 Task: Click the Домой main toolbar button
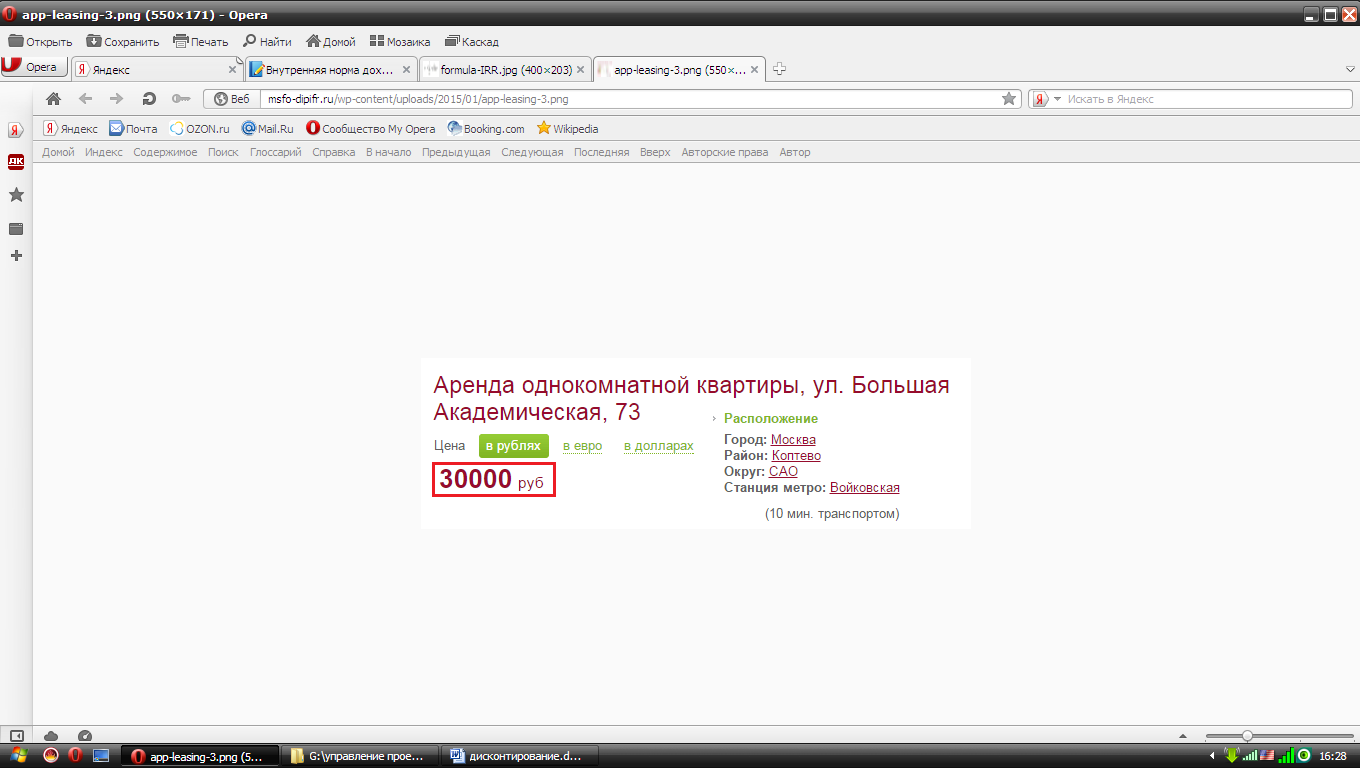(331, 42)
